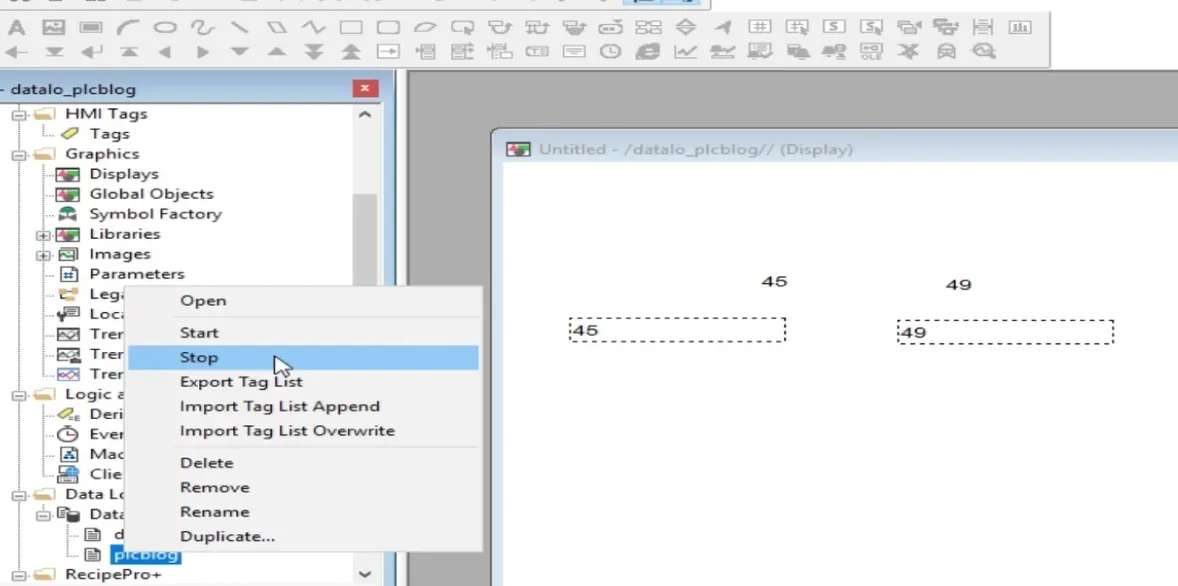
Task: Click the input field showing 49
Action: point(1005,332)
